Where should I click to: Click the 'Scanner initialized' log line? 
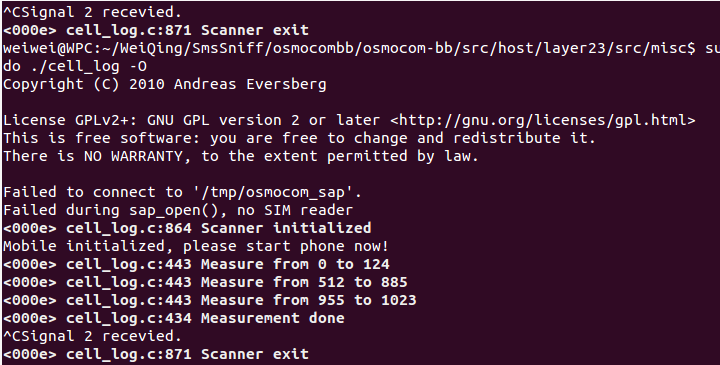coord(187,228)
